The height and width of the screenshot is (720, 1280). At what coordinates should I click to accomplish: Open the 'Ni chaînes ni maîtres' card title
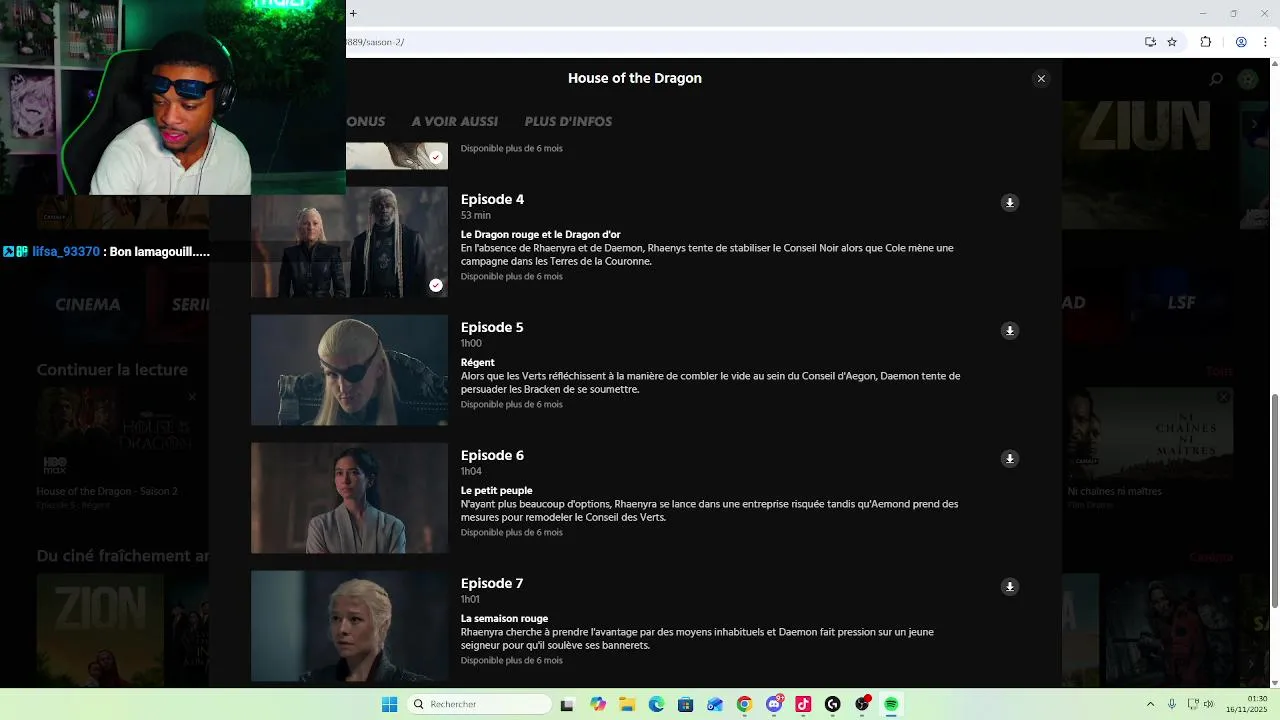point(1114,491)
